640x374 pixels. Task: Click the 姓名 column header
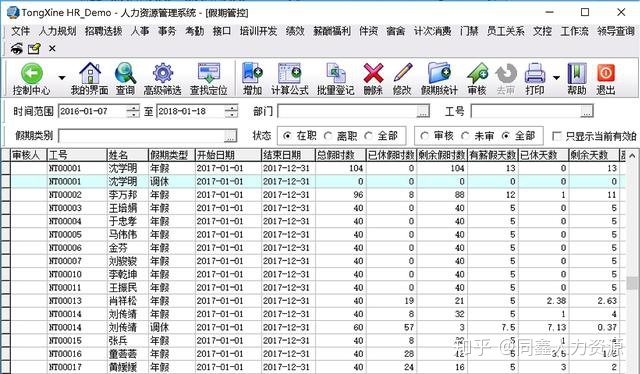coord(127,155)
